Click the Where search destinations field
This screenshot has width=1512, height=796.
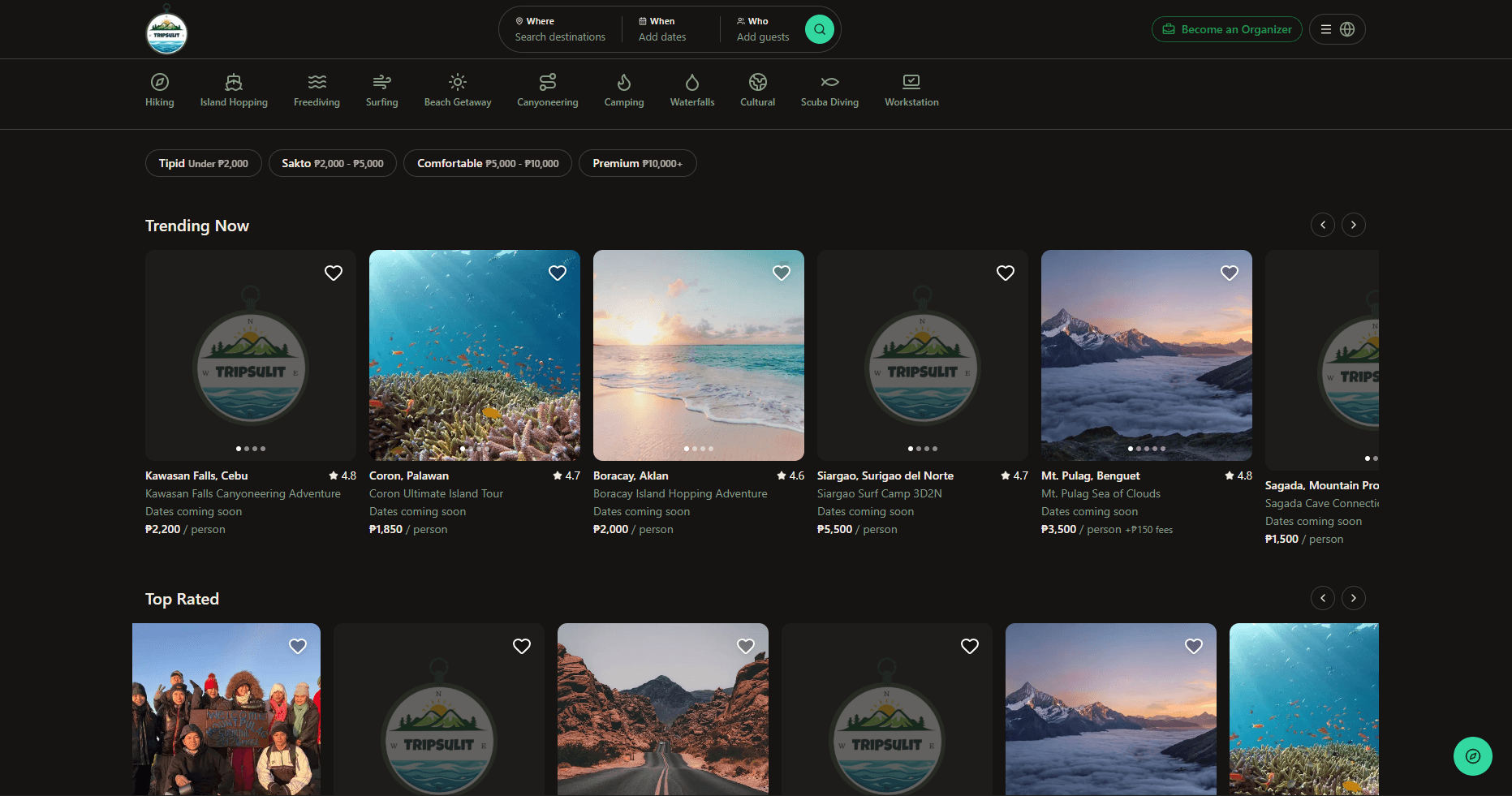(560, 29)
